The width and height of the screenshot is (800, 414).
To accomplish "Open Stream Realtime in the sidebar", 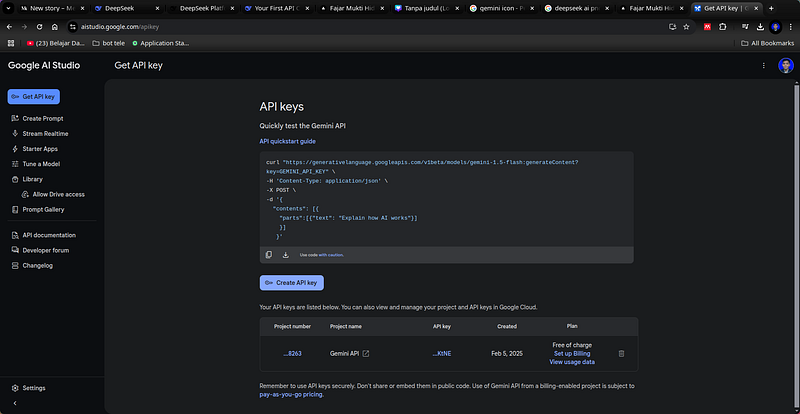I will (x=40, y=134).
